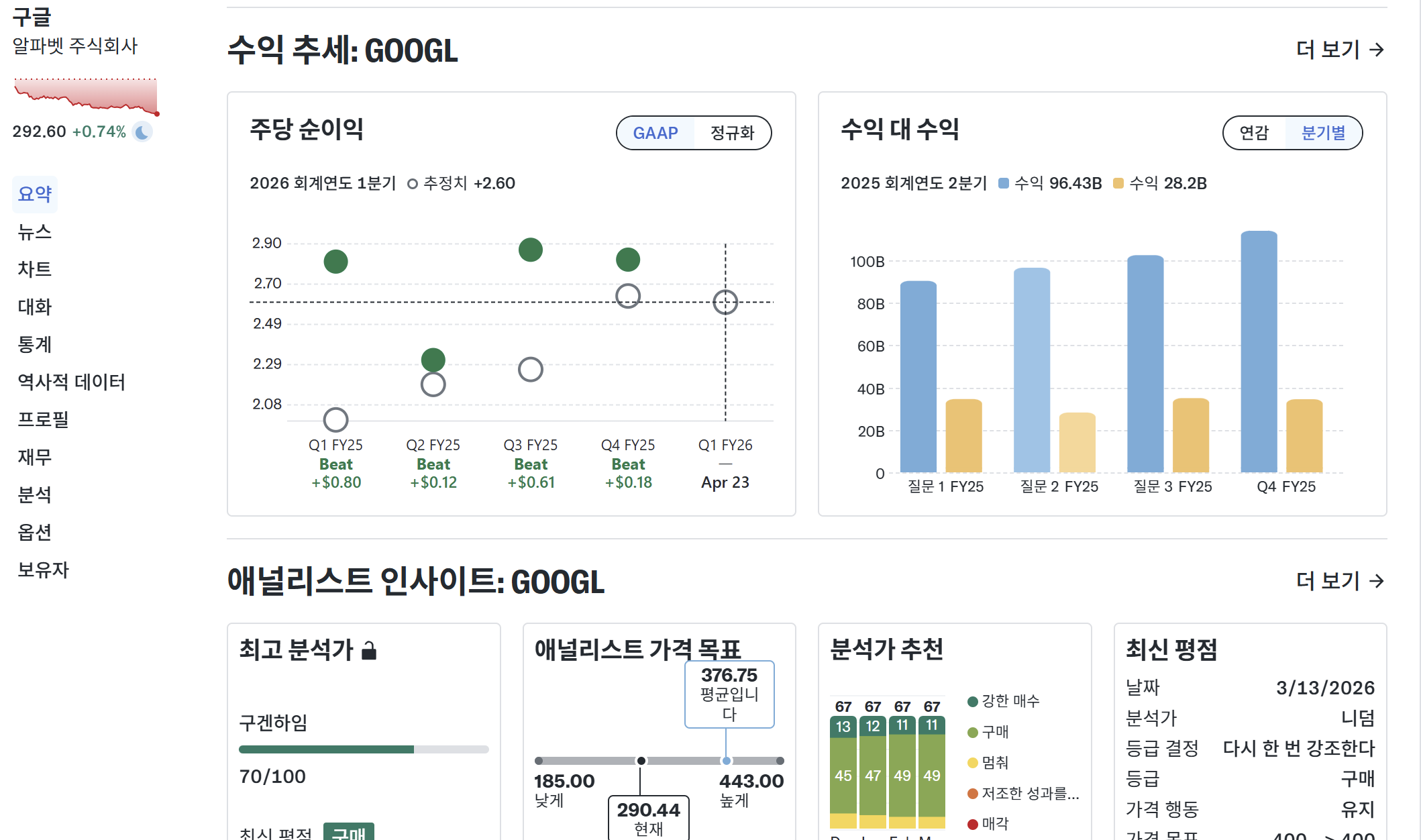Switch revenue chart to 연감 view
The image size is (1421, 840).
coord(1254,133)
